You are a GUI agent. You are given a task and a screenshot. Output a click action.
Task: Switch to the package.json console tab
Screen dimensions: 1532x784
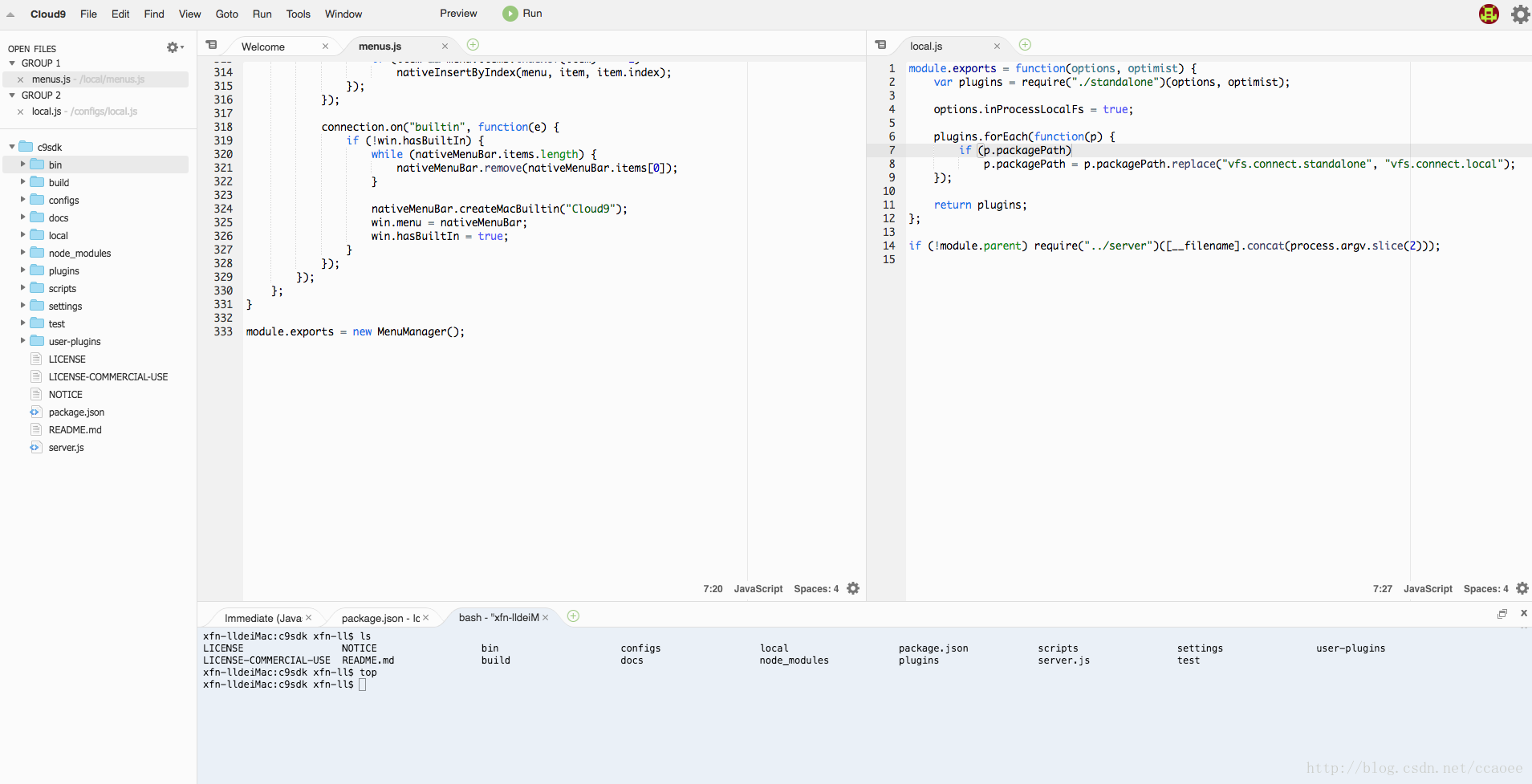click(380, 618)
